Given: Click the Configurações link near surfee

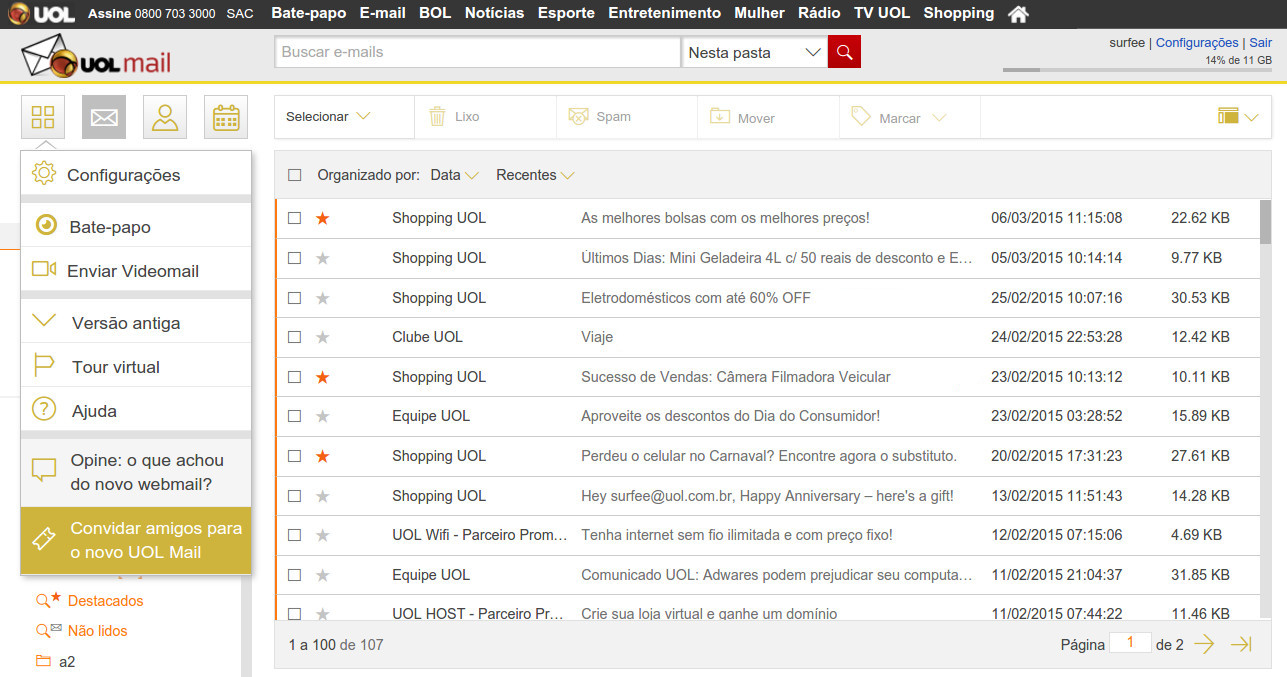Looking at the screenshot, I should pyautogui.click(x=1197, y=43).
